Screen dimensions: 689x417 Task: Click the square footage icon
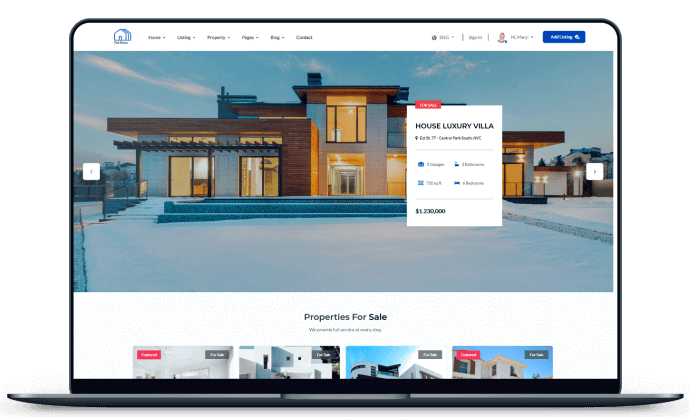point(420,183)
